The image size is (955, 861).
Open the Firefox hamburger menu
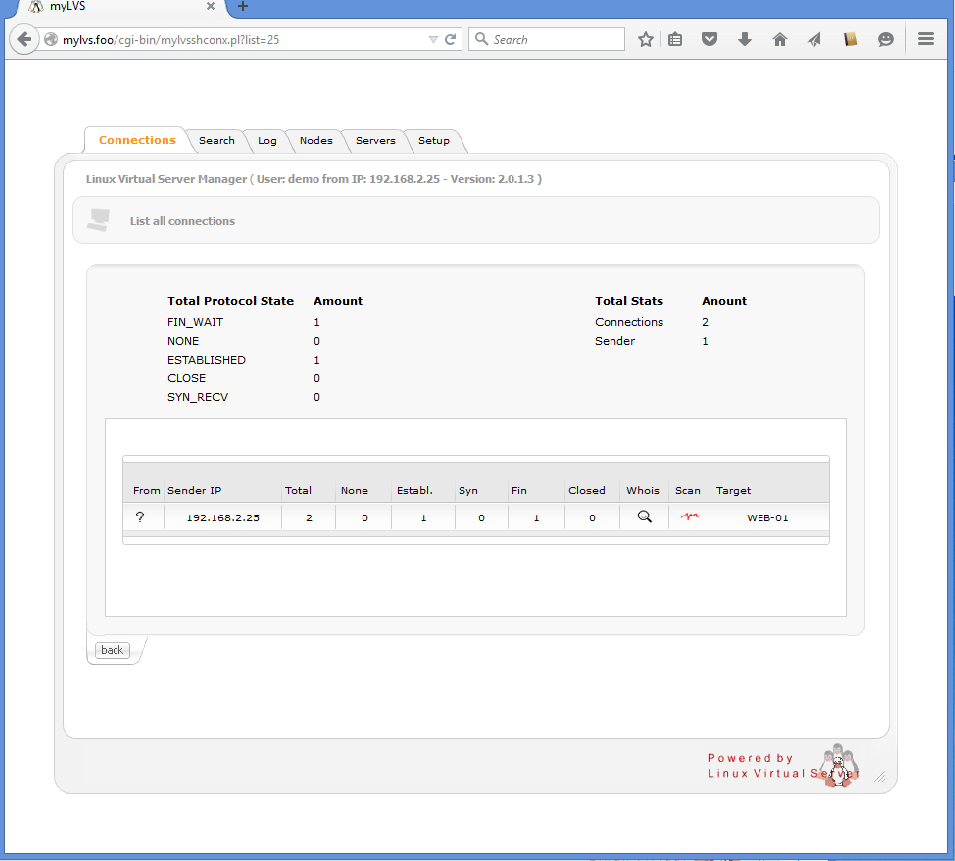click(x=925, y=40)
